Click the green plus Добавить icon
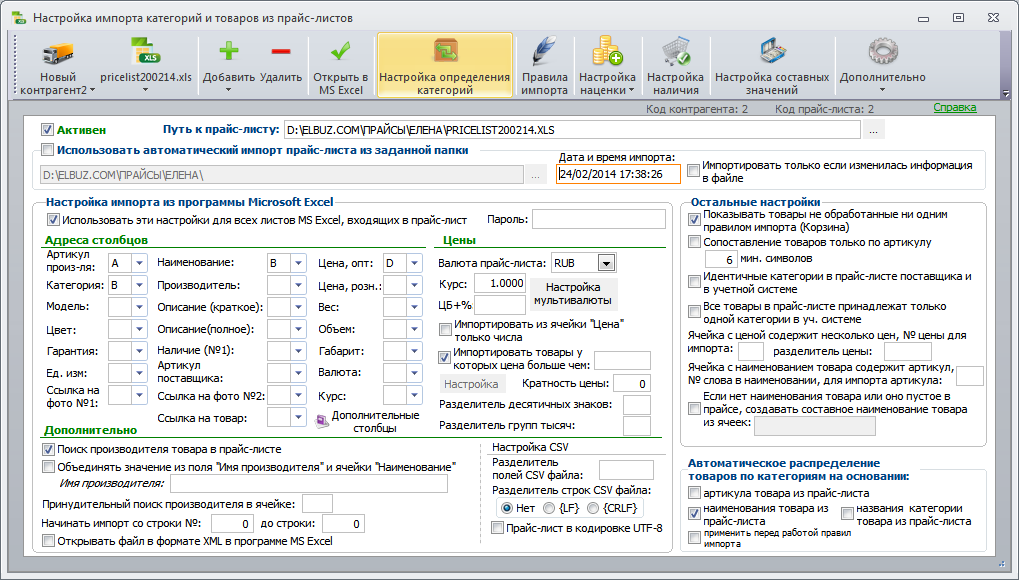This screenshot has width=1019, height=580. pos(229,51)
